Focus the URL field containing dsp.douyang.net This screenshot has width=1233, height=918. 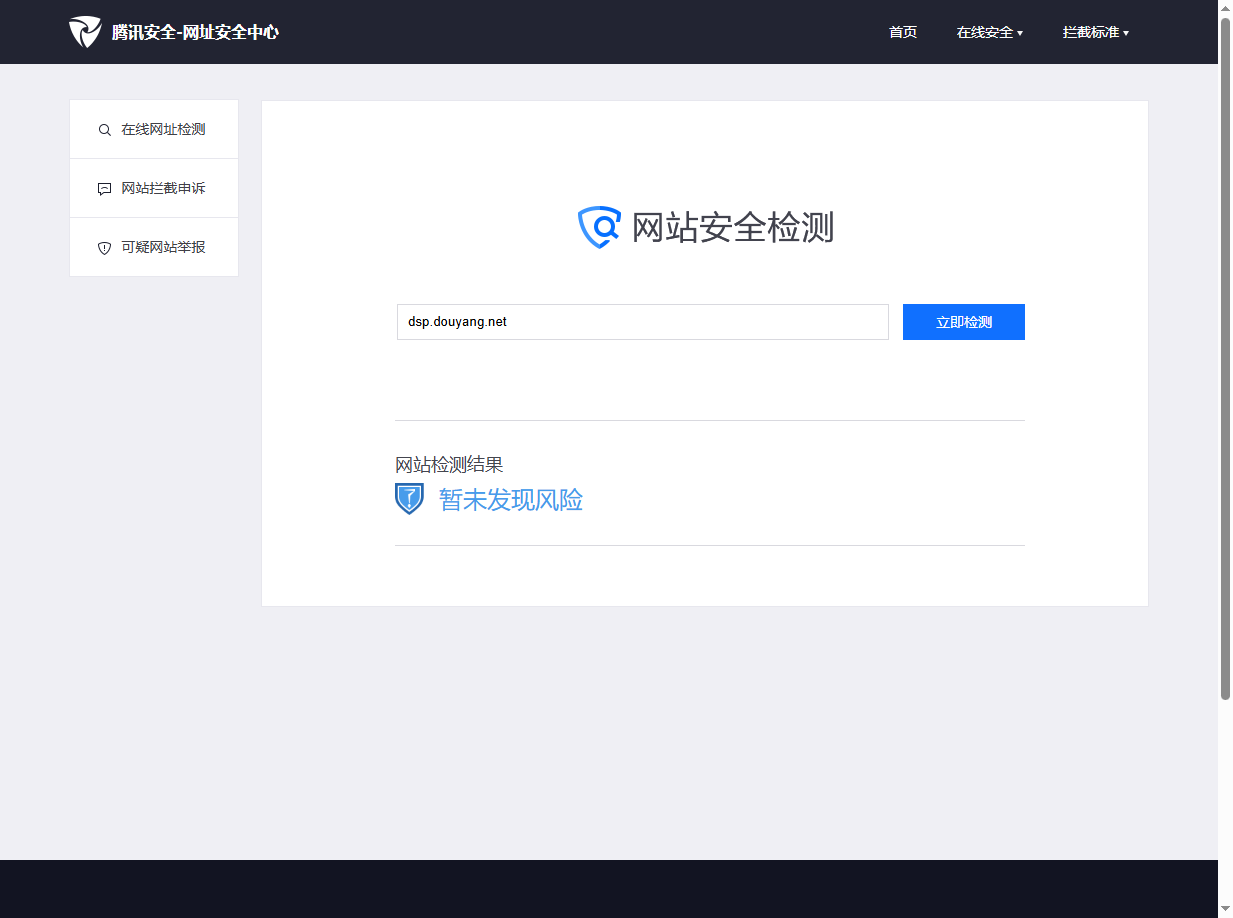pyautogui.click(x=643, y=322)
